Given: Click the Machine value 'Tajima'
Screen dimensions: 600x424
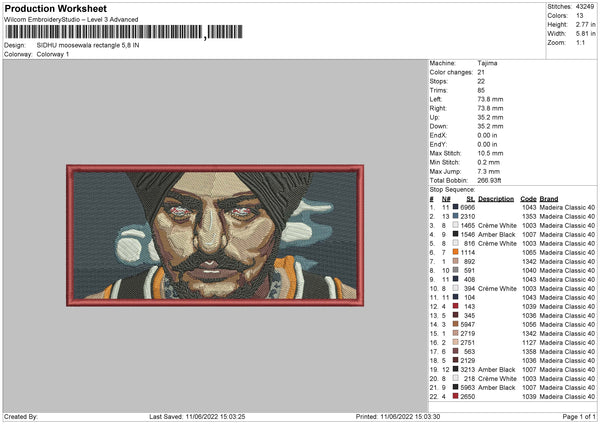Looking at the screenshot, I should [487, 63].
